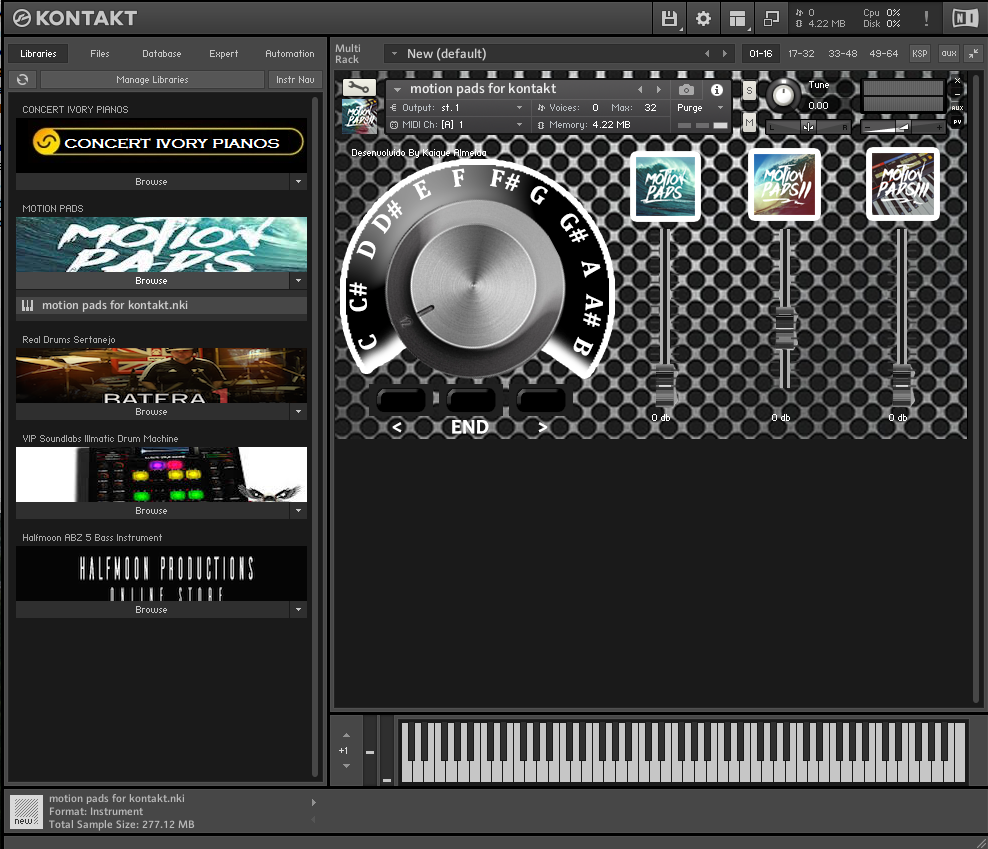Click the info pane expand arrow

coord(314,802)
